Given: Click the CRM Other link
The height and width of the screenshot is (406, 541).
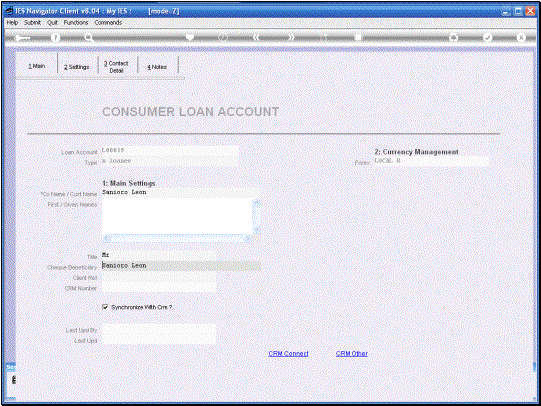Looking at the screenshot, I should 352,354.
